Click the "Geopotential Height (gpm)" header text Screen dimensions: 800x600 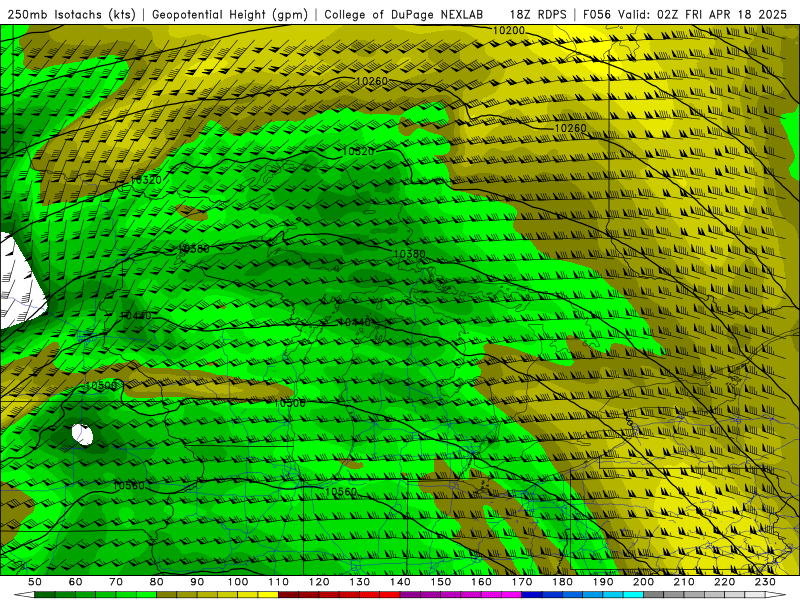pos(230,15)
